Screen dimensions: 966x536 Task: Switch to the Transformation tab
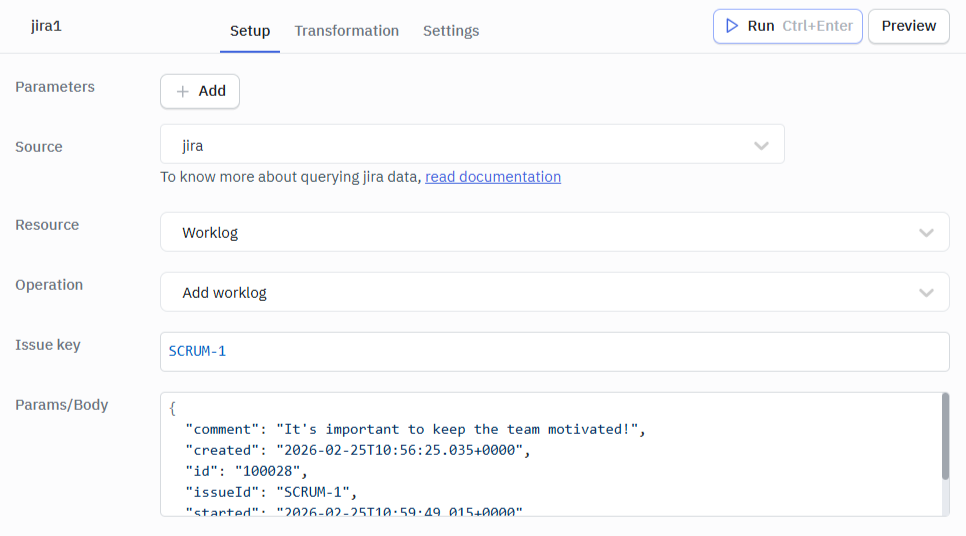click(x=346, y=31)
